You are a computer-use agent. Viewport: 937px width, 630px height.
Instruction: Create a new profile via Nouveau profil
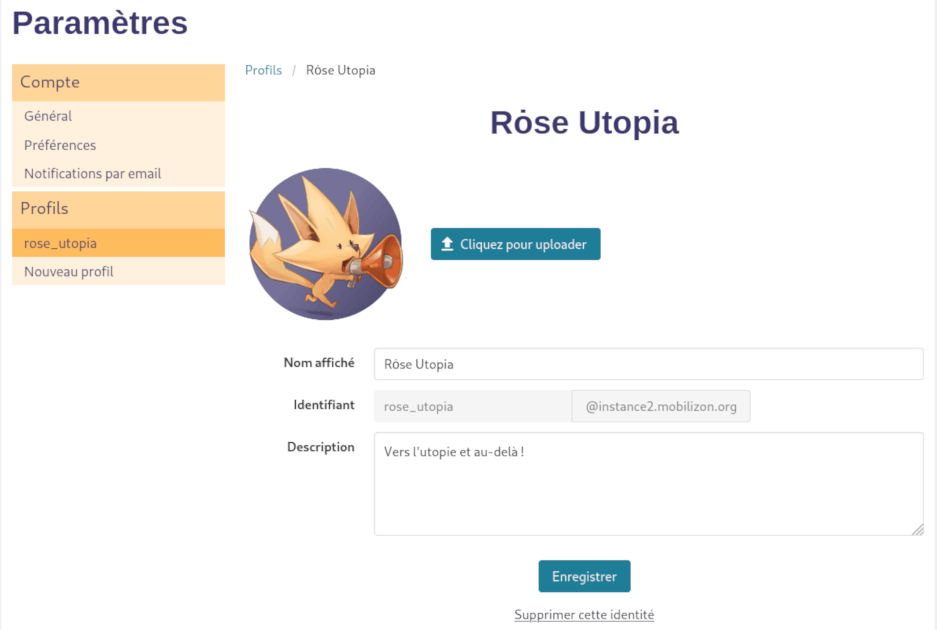point(69,271)
